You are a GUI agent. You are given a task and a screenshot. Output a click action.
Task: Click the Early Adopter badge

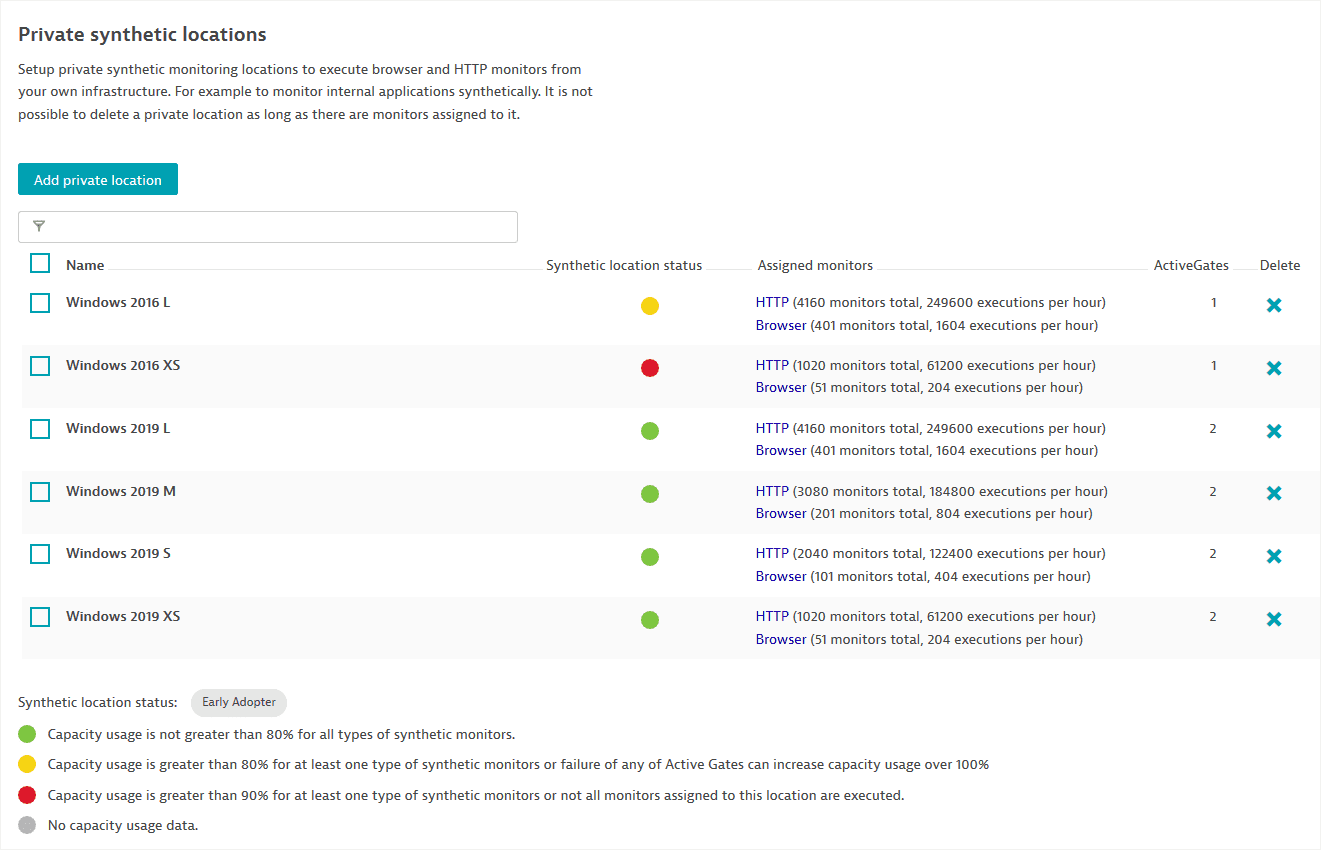click(239, 702)
